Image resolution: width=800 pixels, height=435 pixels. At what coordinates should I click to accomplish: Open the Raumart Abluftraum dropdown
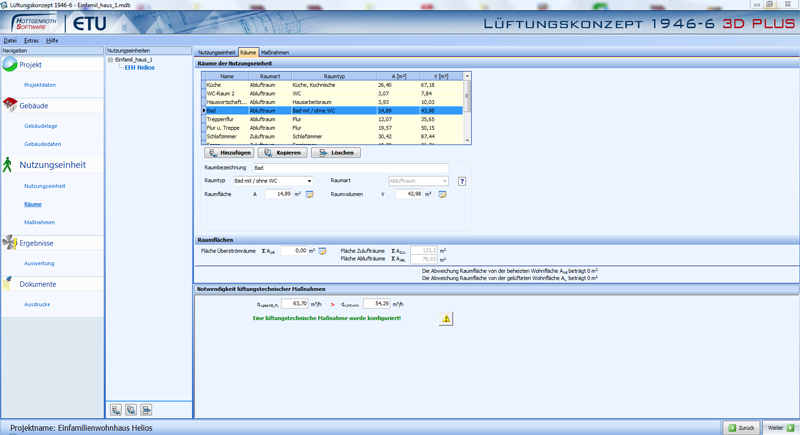click(x=444, y=181)
